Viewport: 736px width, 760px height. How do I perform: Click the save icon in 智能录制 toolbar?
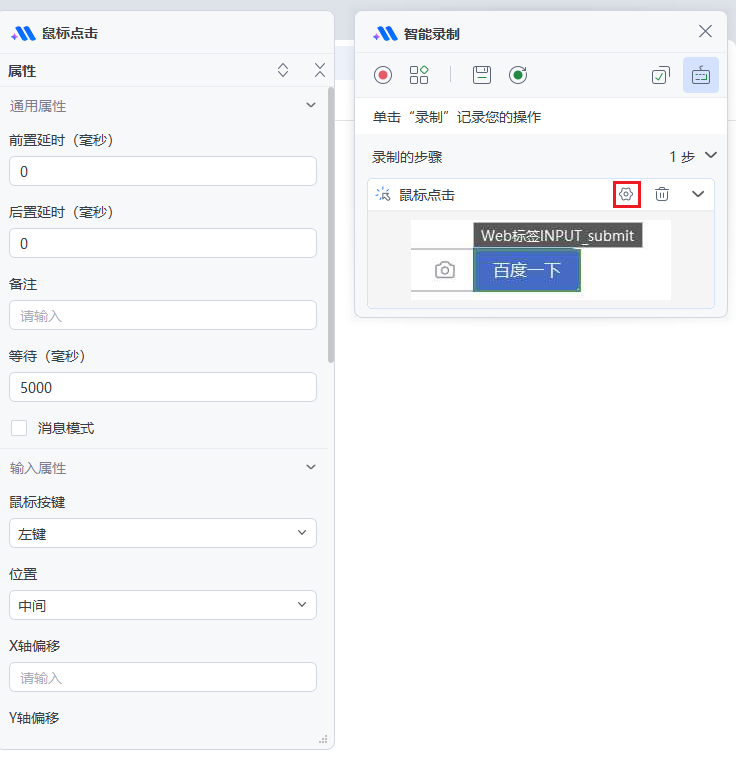(x=482, y=75)
